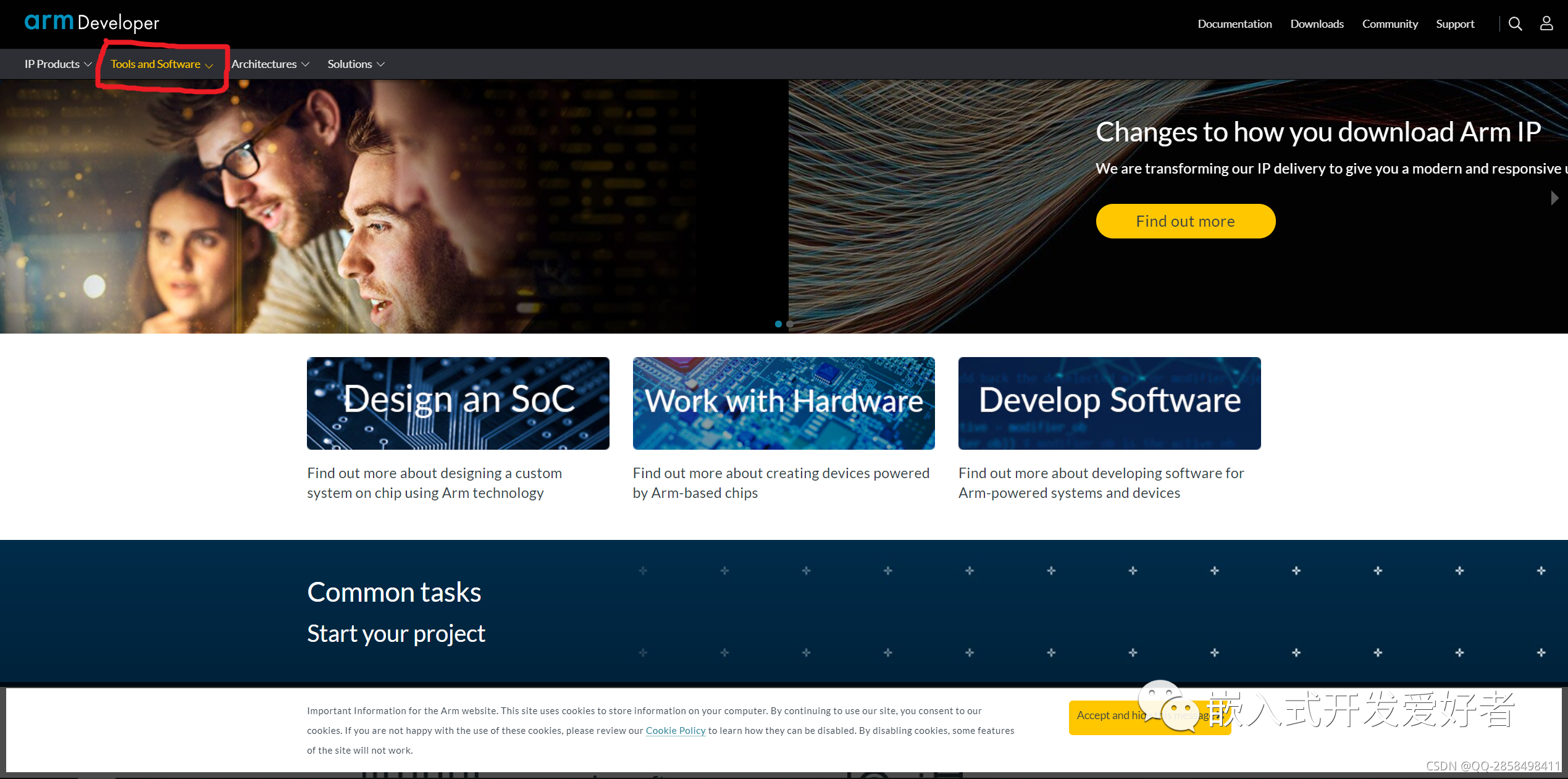Go to previous carousel slide arrow
Screen dimensions: 1568x779
click(11, 198)
